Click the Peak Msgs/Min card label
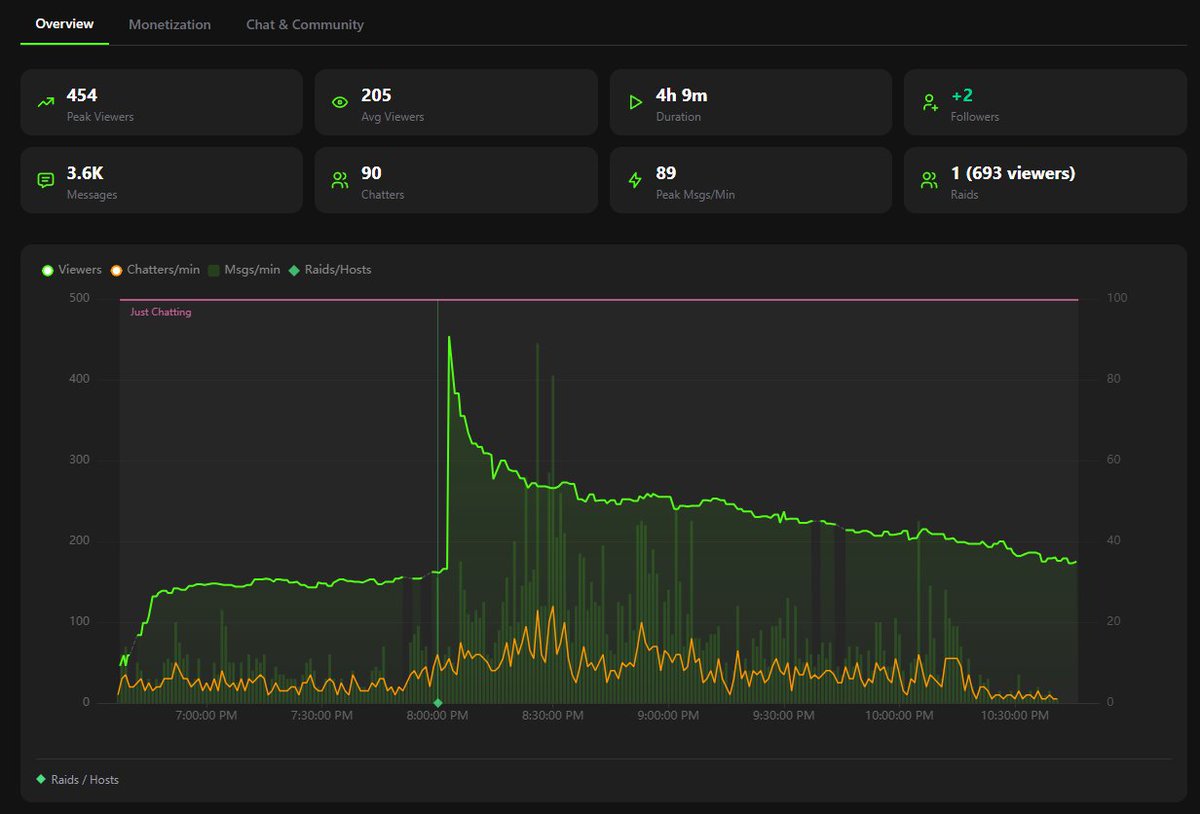 (x=695, y=195)
